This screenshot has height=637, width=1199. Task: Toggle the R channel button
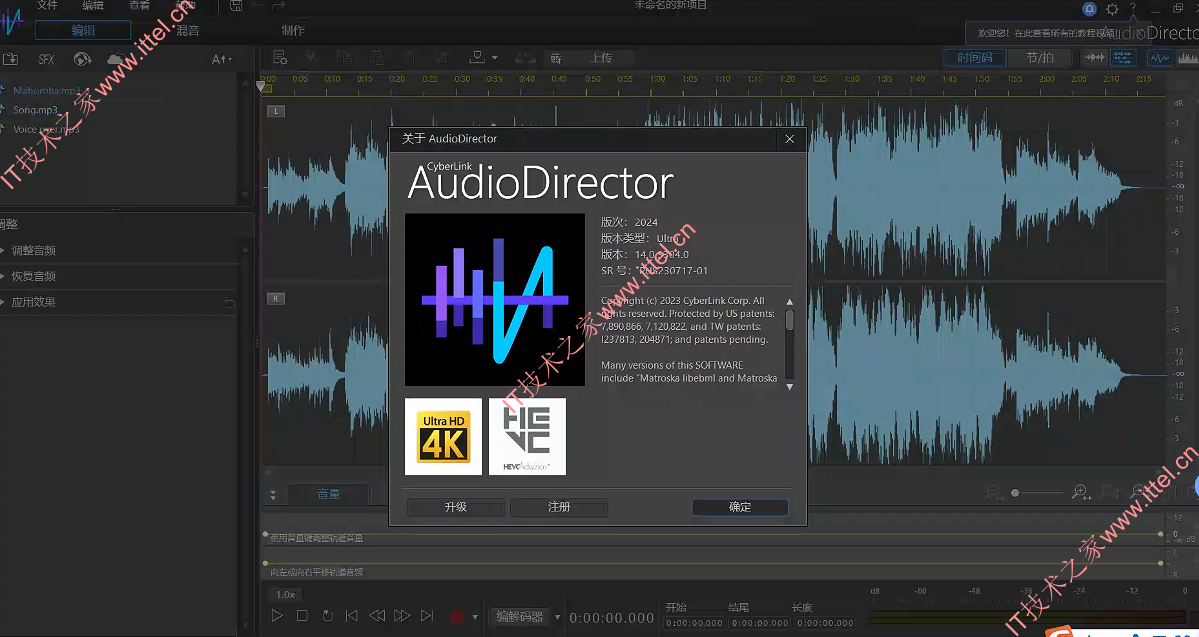275,298
